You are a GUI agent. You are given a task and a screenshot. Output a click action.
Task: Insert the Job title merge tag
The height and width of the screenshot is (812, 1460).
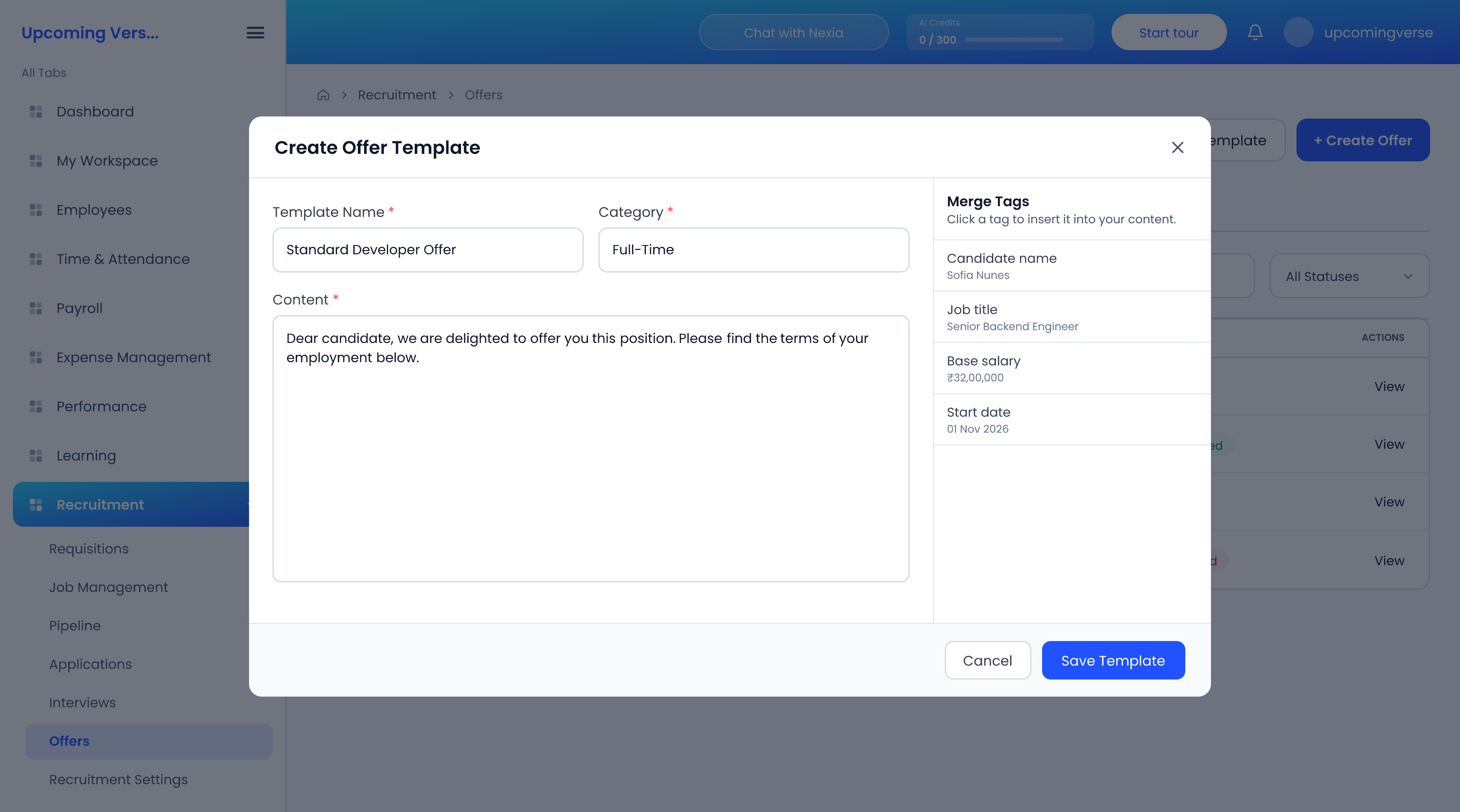click(1072, 317)
